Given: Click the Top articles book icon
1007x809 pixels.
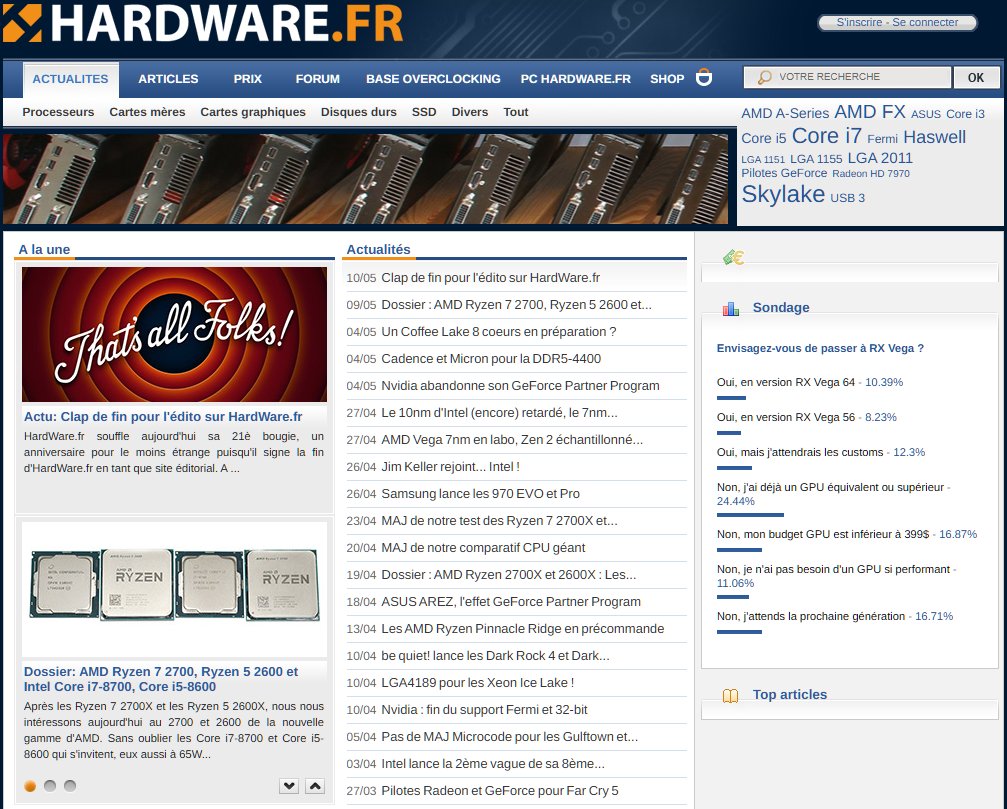Looking at the screenshot, I should tap(730, 694).
